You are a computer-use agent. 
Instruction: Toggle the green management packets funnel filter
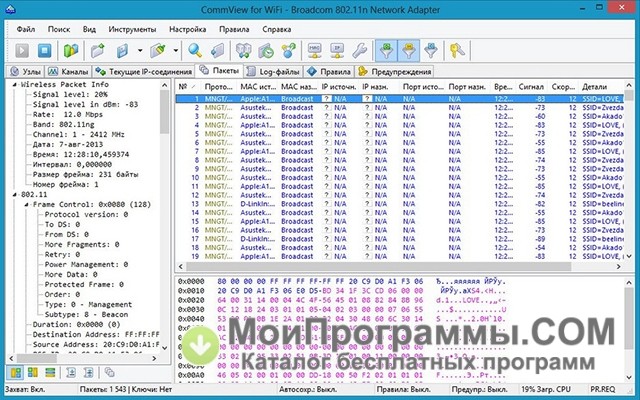click(x=386, y=51)
